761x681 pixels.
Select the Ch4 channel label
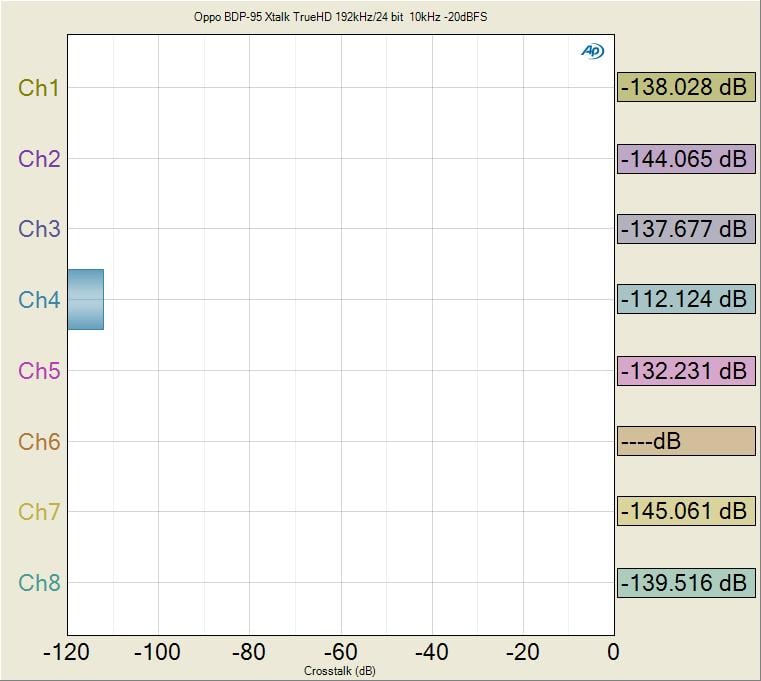pos(39,300)
